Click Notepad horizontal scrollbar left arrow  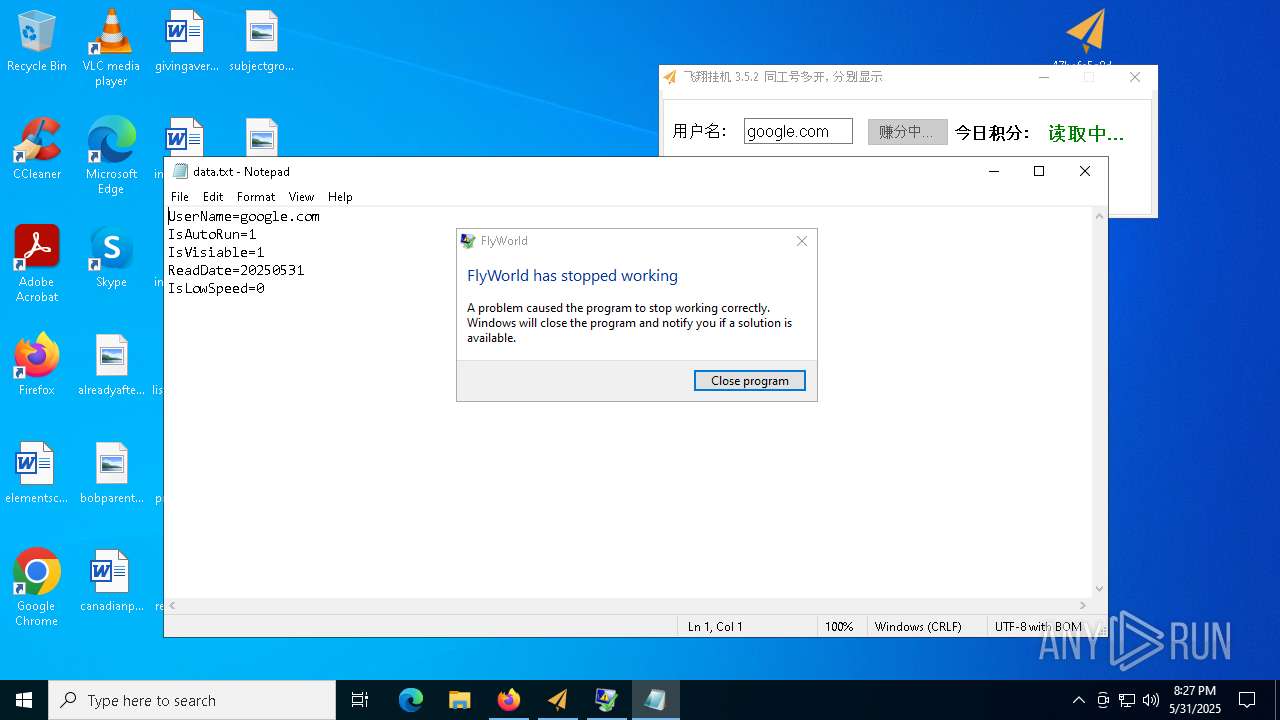coord(173,606)
